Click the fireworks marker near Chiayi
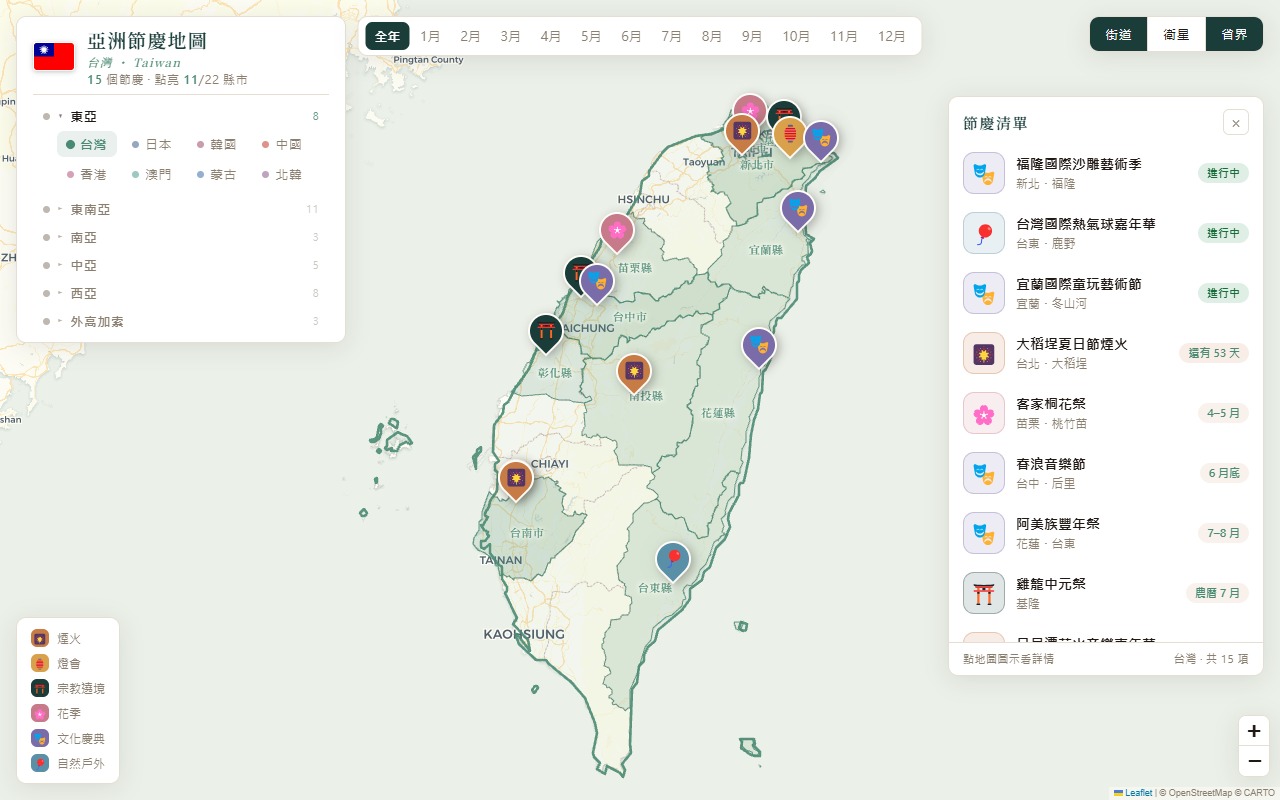 516,479
